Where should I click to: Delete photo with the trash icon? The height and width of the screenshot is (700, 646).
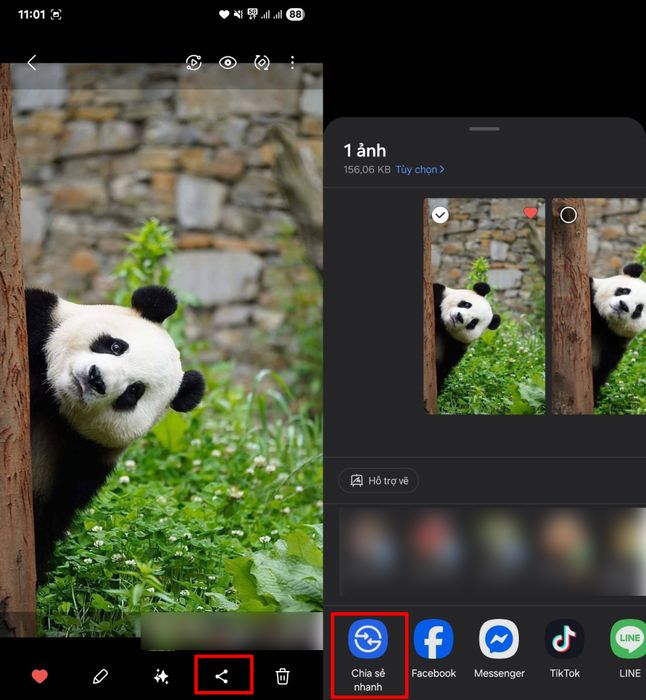point(282,676)
